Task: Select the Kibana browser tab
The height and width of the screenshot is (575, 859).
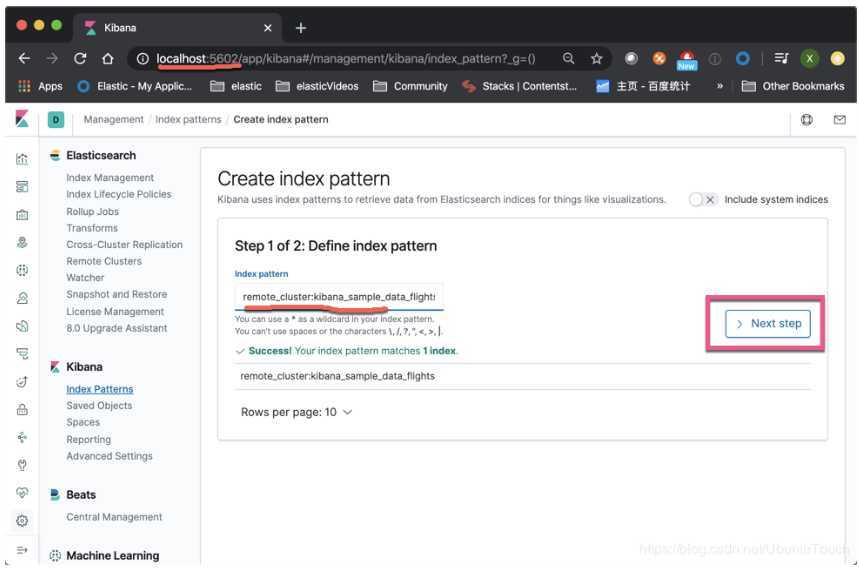Action: pos(178,28)
